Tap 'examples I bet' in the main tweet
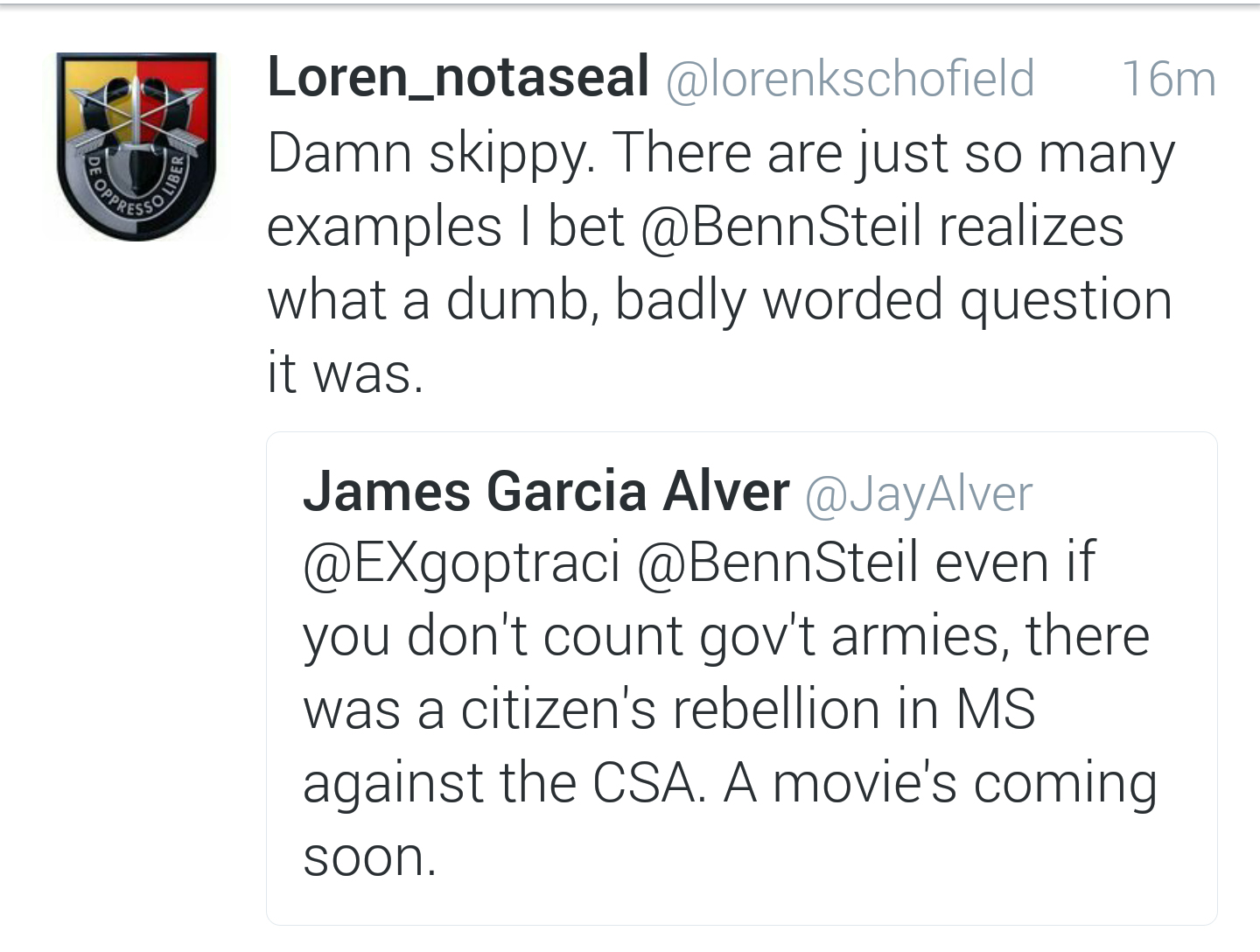Viewport: 1260px width, 952px height. [445, 227]
